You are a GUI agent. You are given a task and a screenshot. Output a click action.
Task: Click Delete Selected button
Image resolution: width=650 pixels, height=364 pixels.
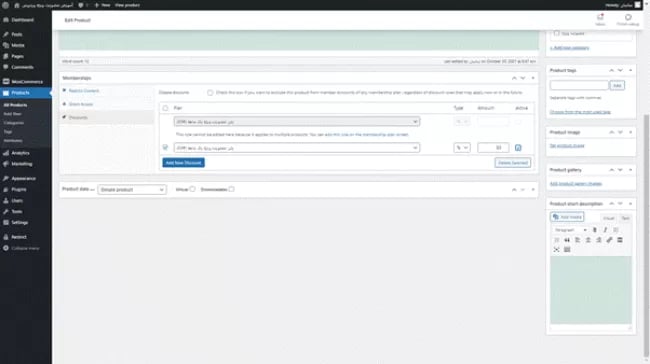tap(513, 163)
